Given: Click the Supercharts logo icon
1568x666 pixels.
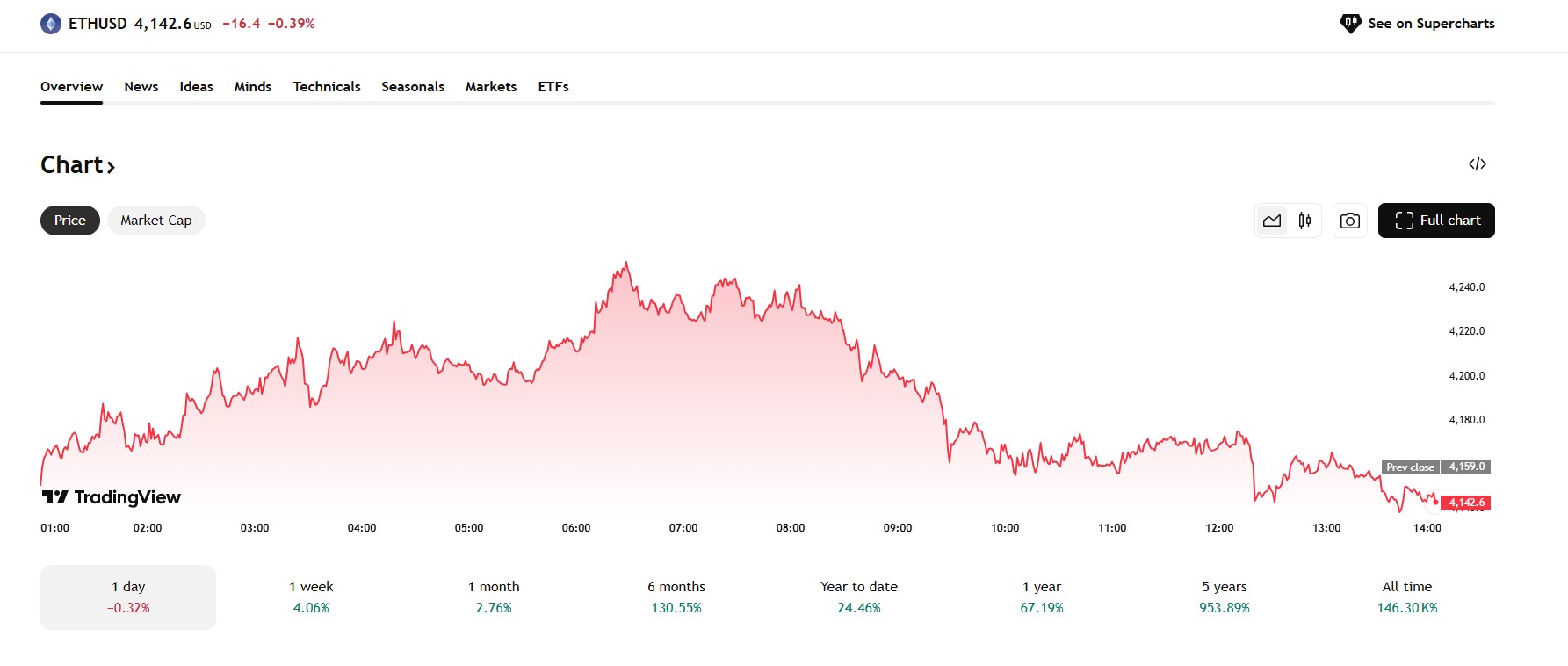Looking at the screenshot, I should [x=1350, y=24].
